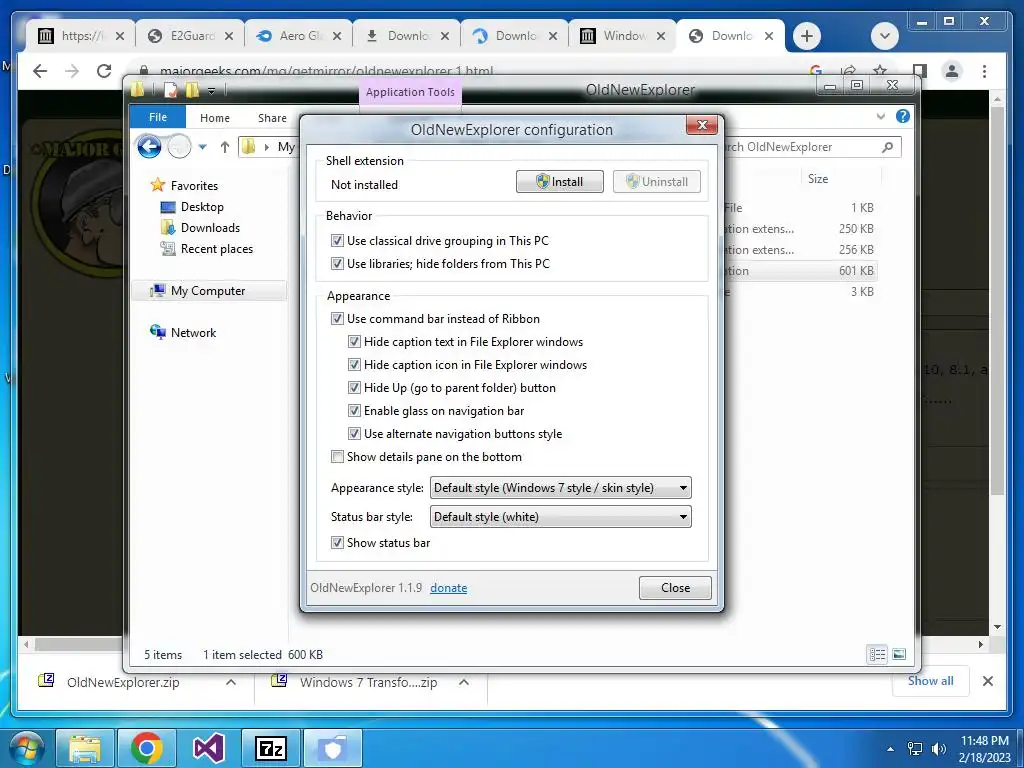The image size is (1024, 768).
Task: Open the Appearance style dropdown
Action: [x=560, y=488]
